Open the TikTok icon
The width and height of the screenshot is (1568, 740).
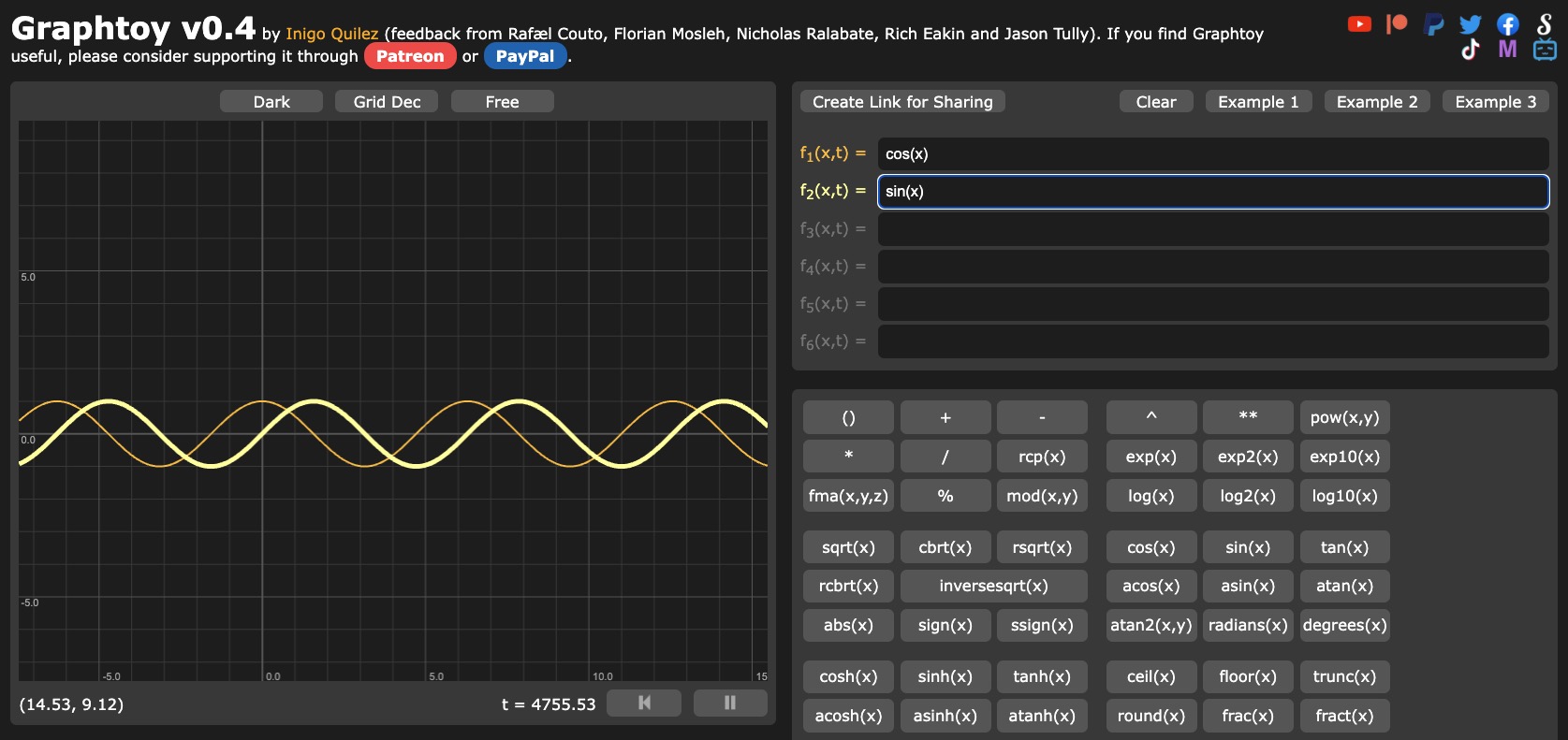coord(1471,49)
